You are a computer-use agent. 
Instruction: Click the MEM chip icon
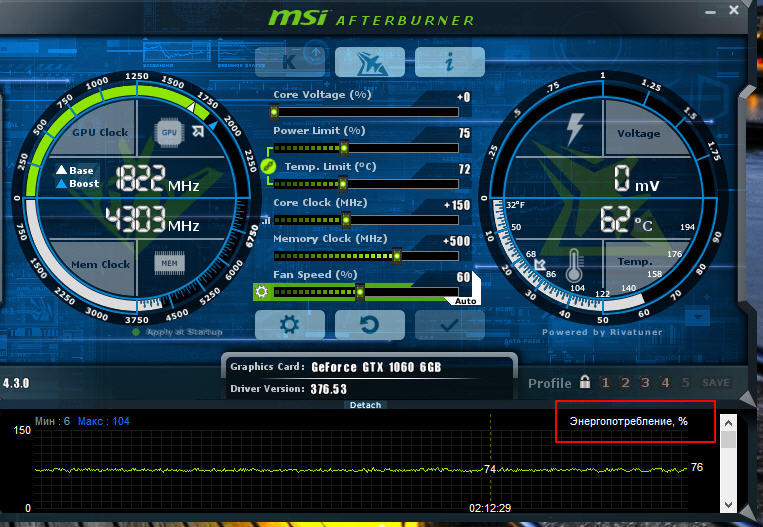[x=169, y=263]
